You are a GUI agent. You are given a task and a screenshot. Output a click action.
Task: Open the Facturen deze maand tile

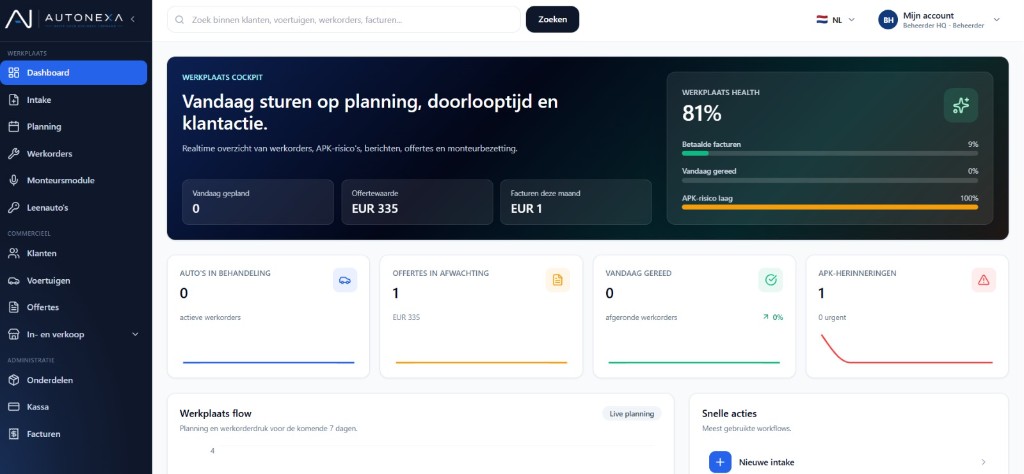[576, 202]
